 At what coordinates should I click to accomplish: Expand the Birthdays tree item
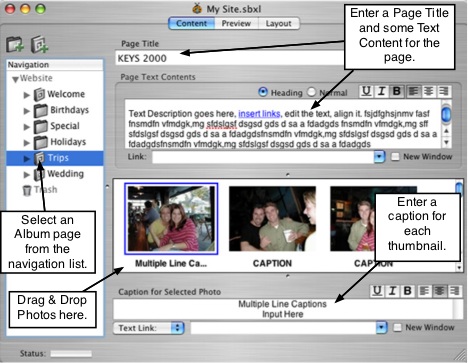coord(27,111)
